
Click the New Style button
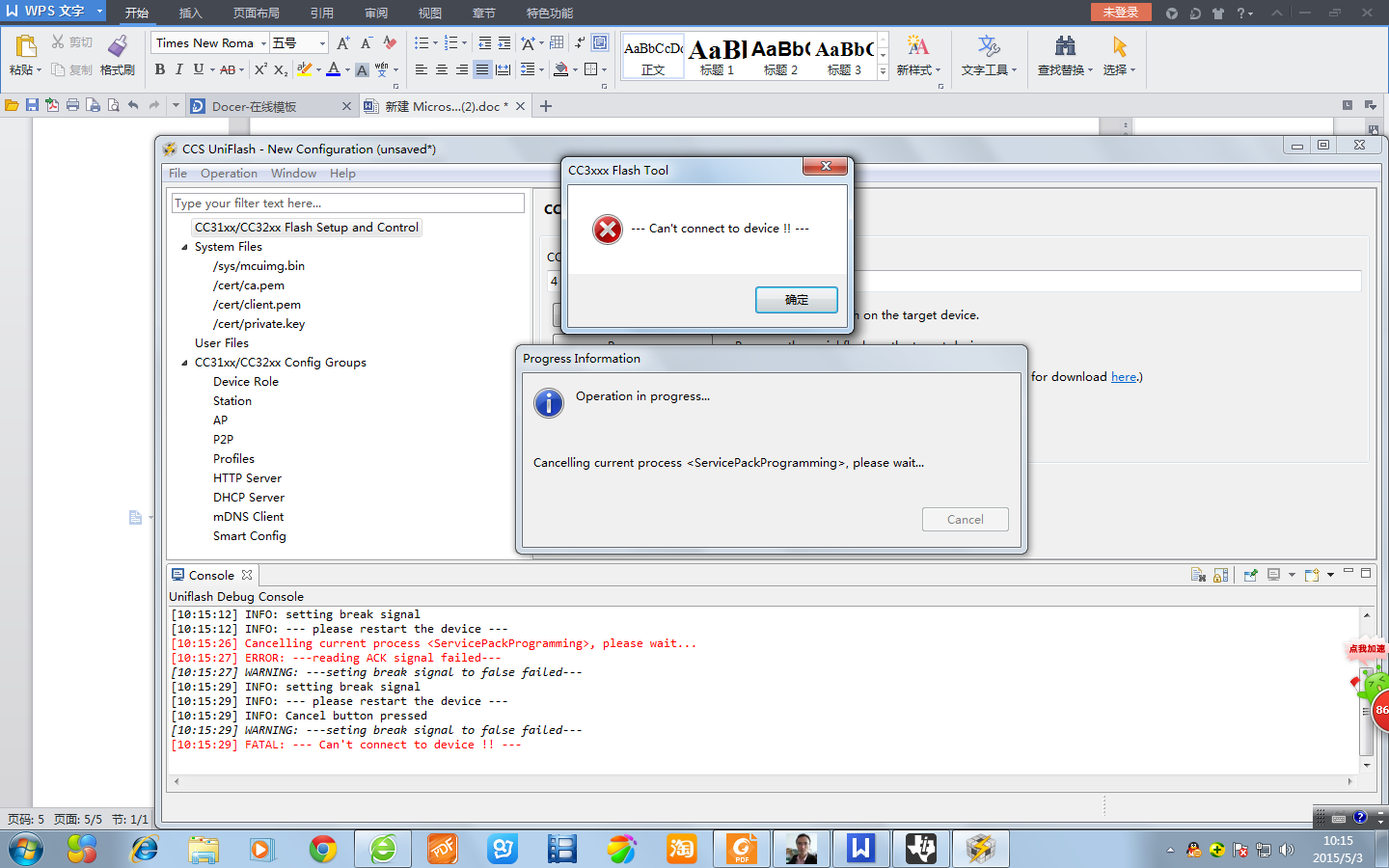coord(917,55)
